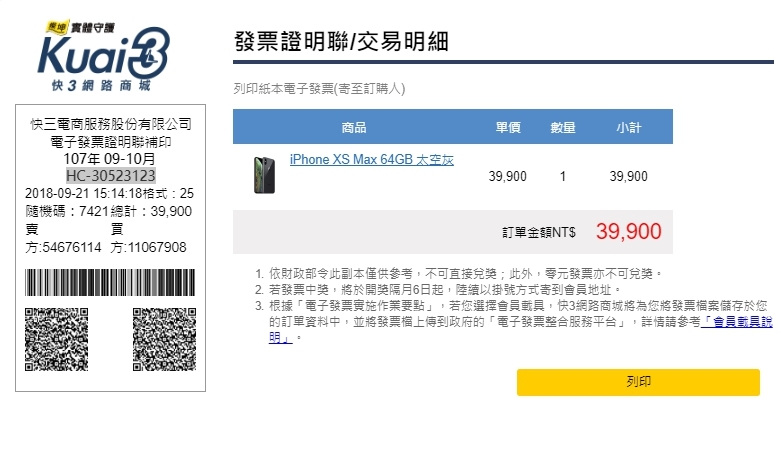Click the iPhone product thumbnail
The image size is (780, 475).
(x=264, y=175)
